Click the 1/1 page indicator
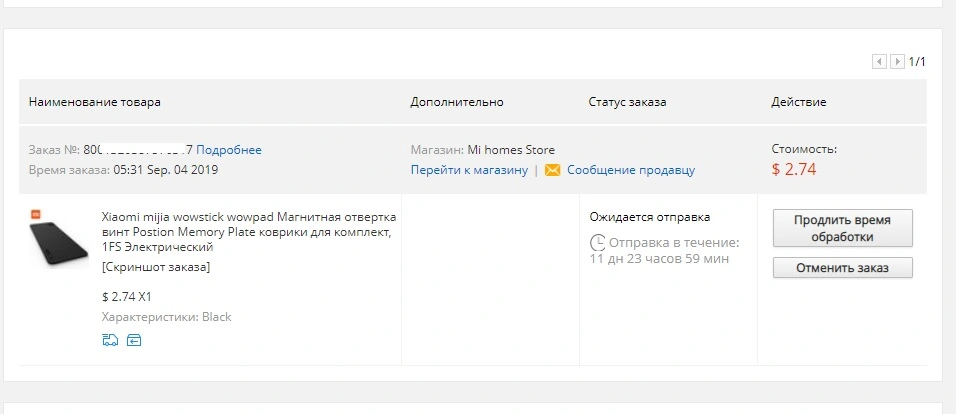Image resolution: width=956 pixels, height=414 pixels. click(917, 62)
